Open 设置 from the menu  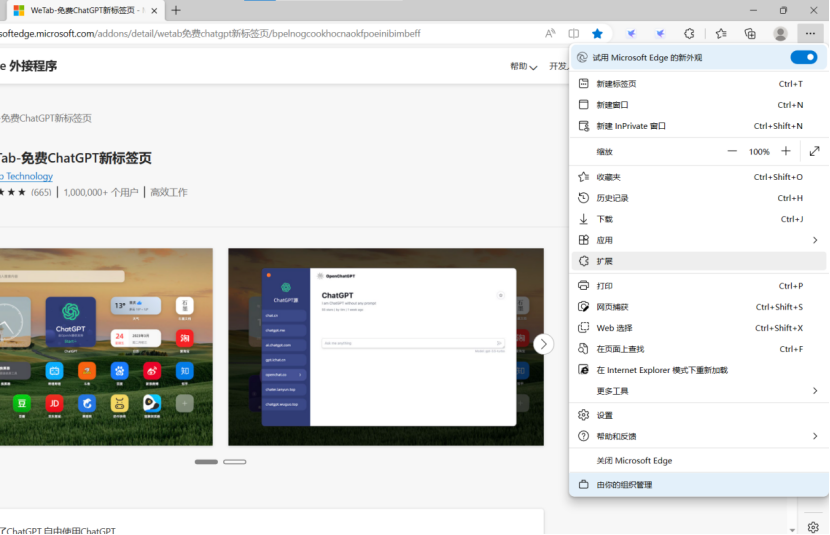coord(699,415)
